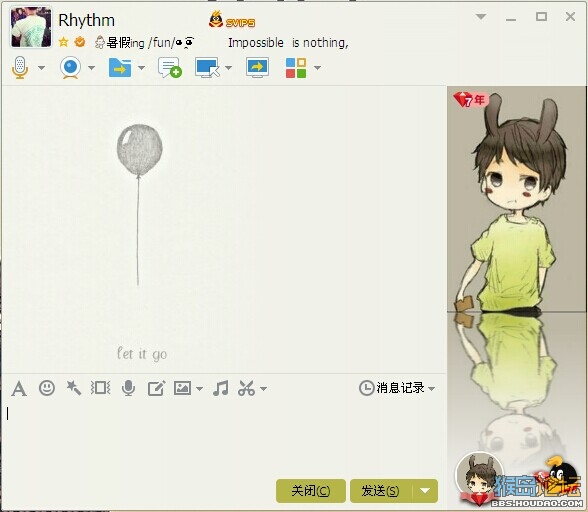The image size is (588, 512).
Task: Click the screen share monitor-arrow icon
Action: coord(257,68)
